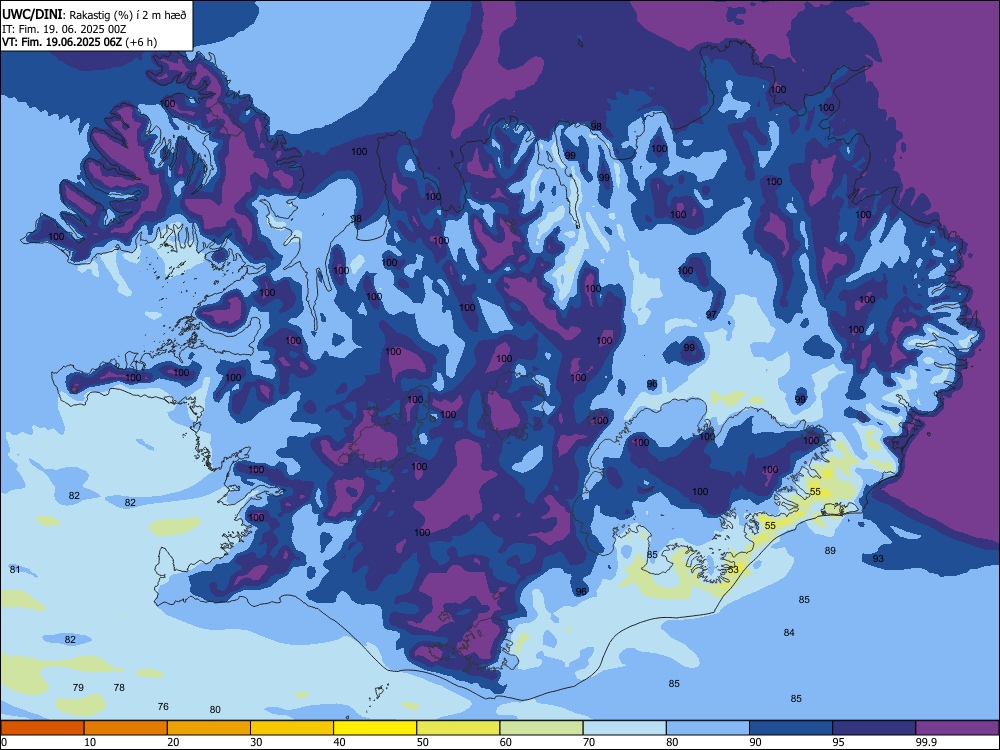Viewport: 1000px width, 750px height.
Task: Select the light blue 80–90 legend swatch
Action: tap(708, 728)
